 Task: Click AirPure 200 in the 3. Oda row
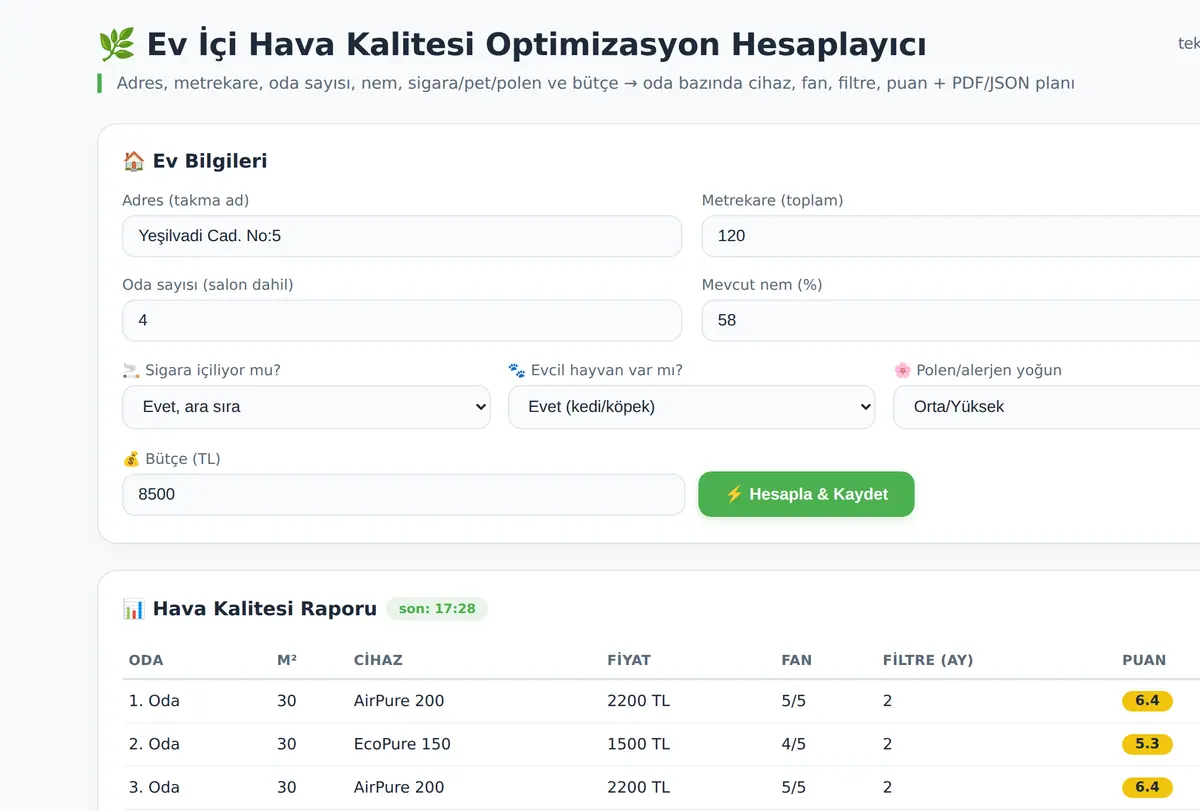(x=399, y=787)
